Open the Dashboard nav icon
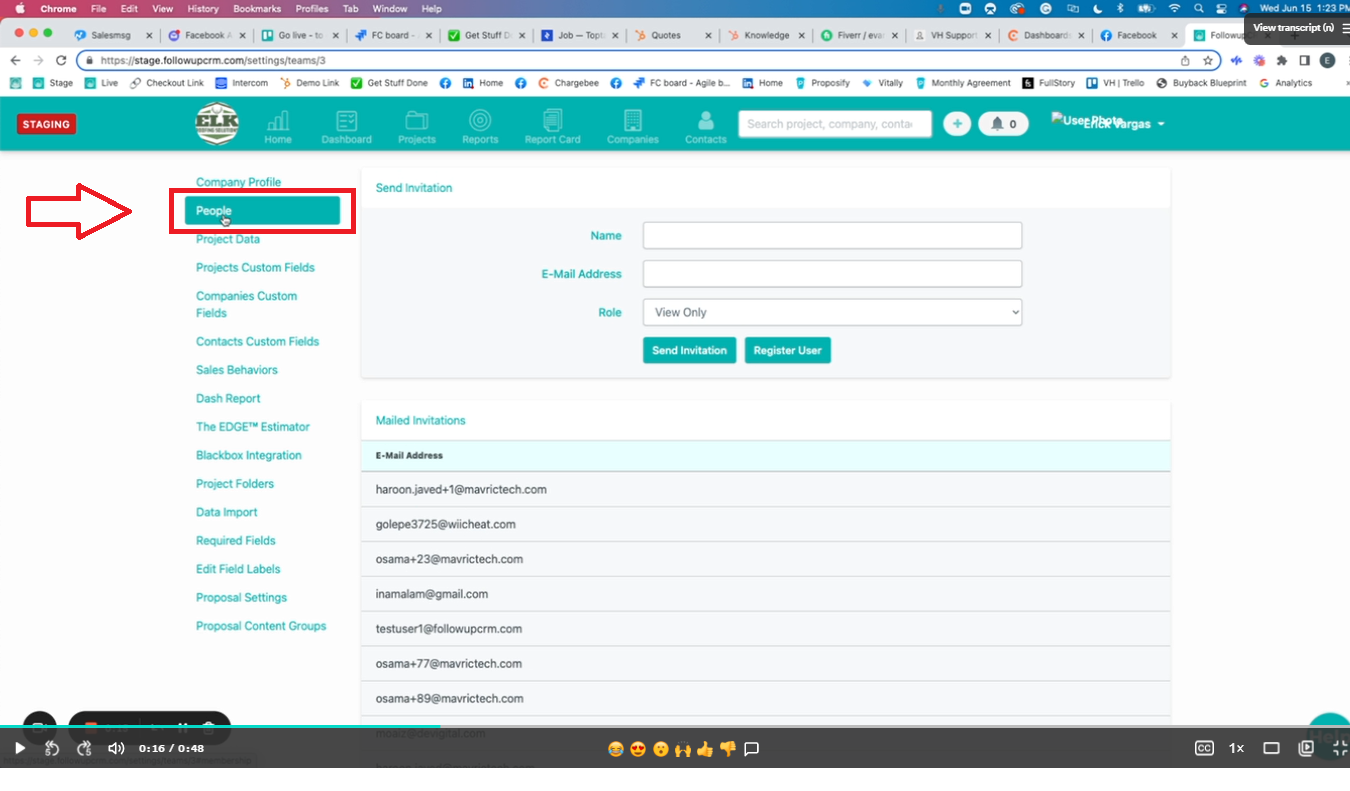This screenshot has height=791, width=1350. click(346, 126)
